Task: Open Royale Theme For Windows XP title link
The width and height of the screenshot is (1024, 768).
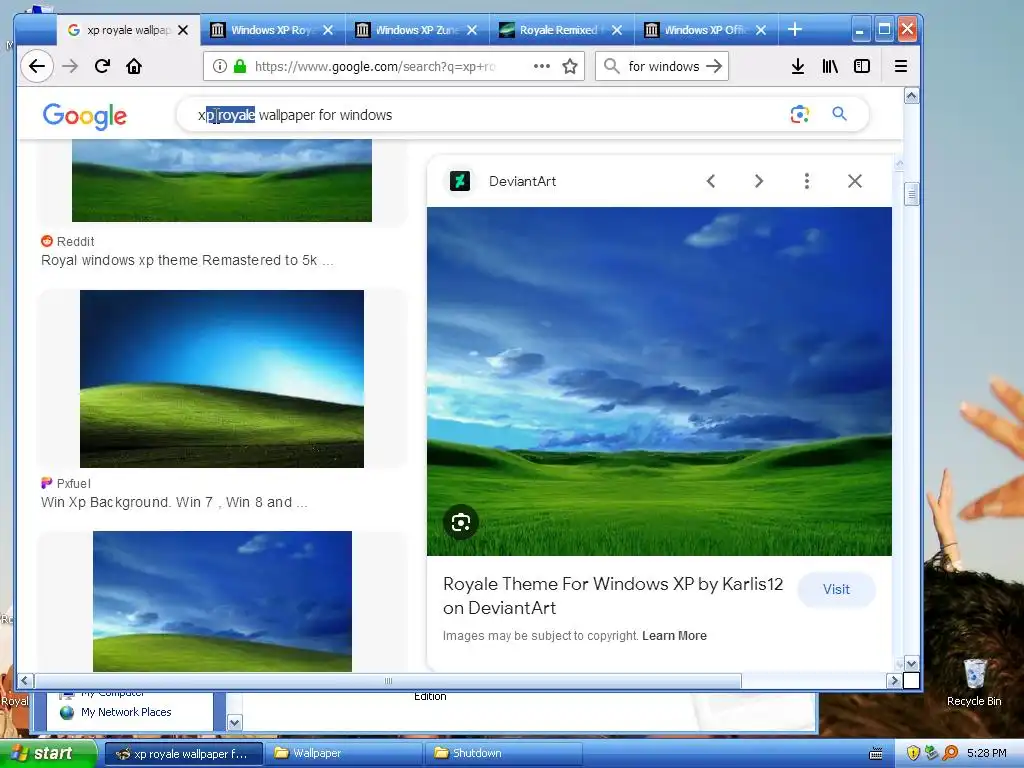Action: tap(613, 596)
